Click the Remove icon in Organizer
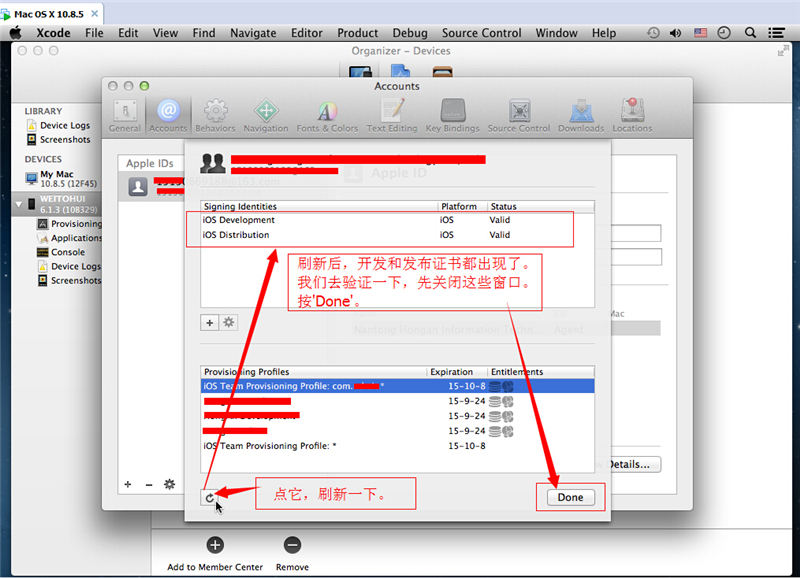 [x=292, y=545]
